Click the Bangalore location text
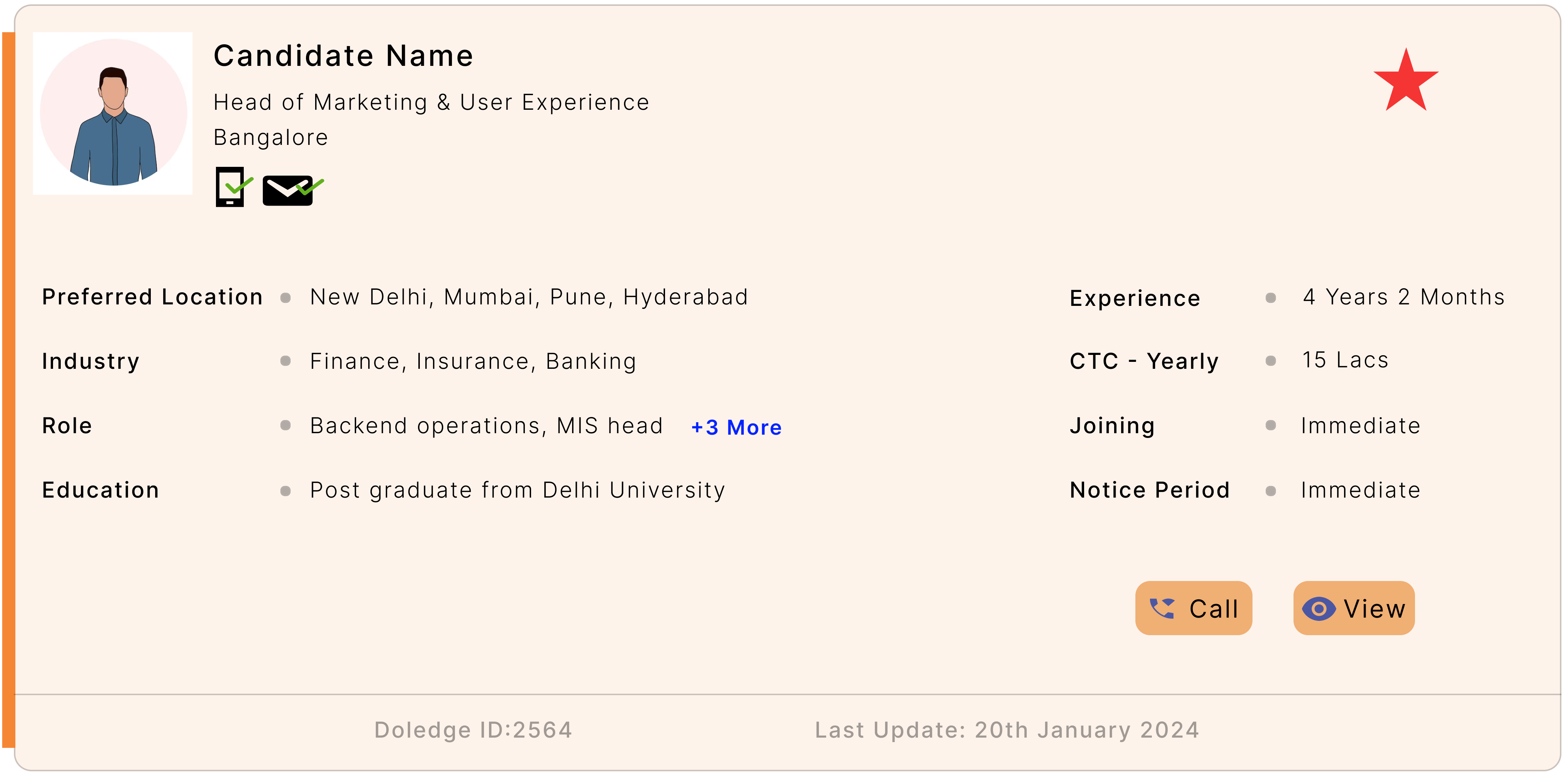Screen dimensions: 1568x772 (271, 138)
